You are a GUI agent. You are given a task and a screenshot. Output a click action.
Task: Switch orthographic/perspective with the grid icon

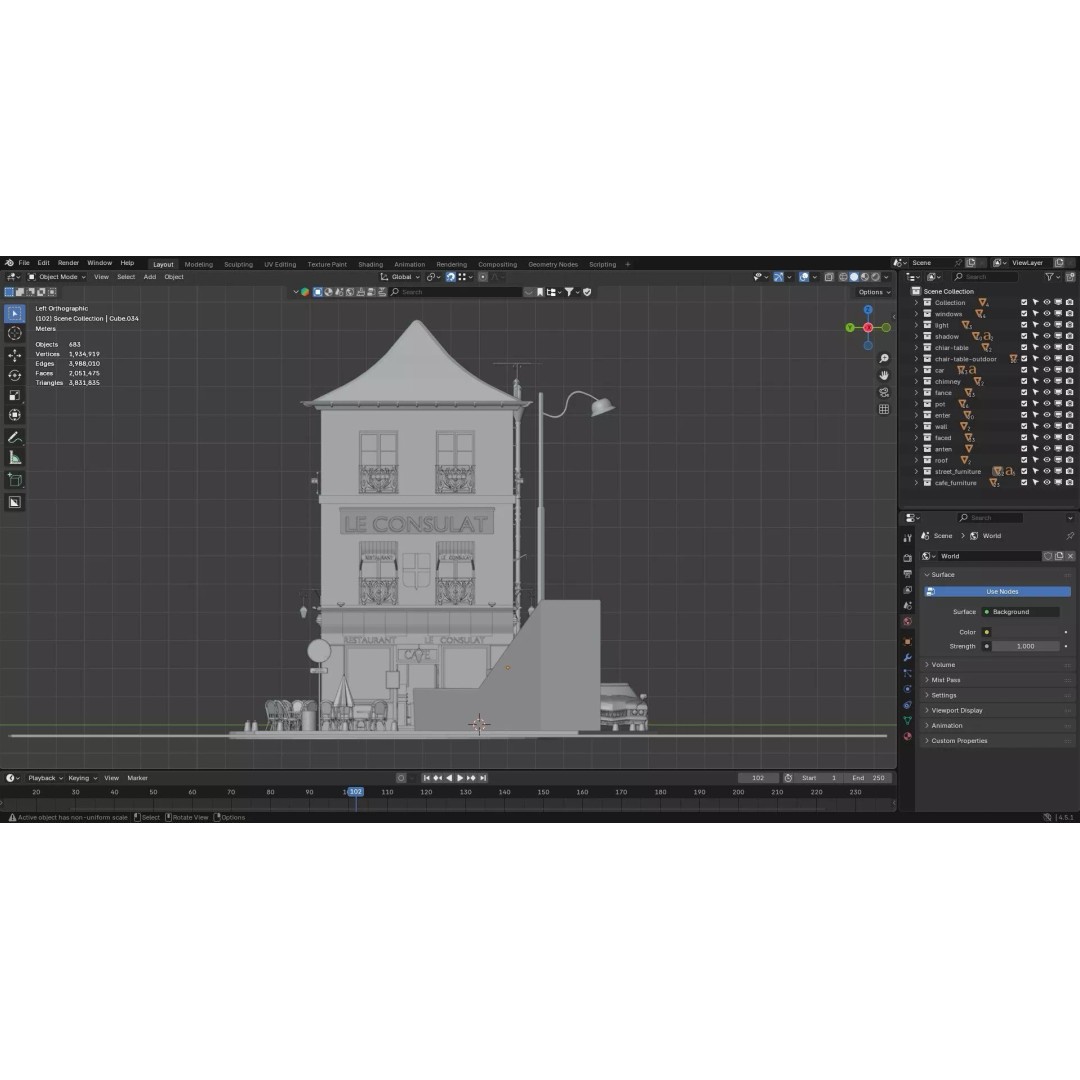point(884,409)
